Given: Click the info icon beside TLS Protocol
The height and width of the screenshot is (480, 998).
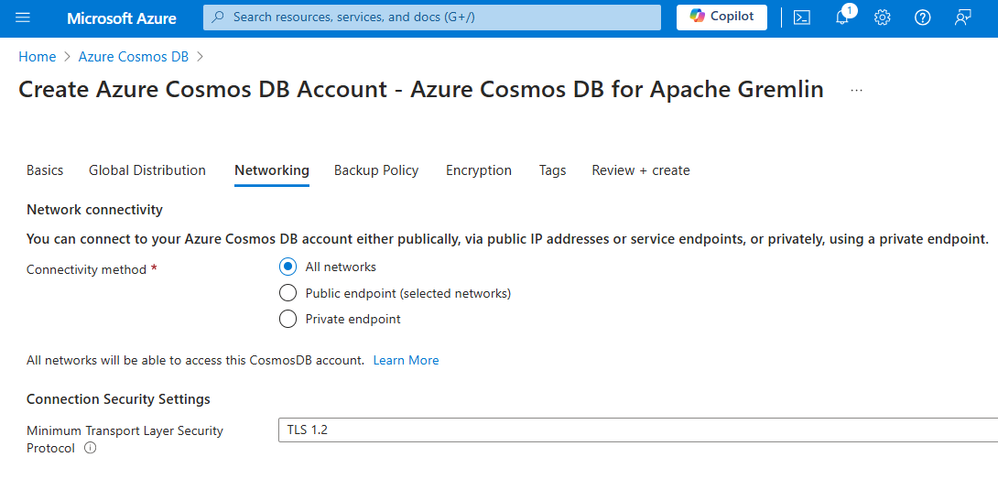Looking at the screenshot, I should point(90,449).
